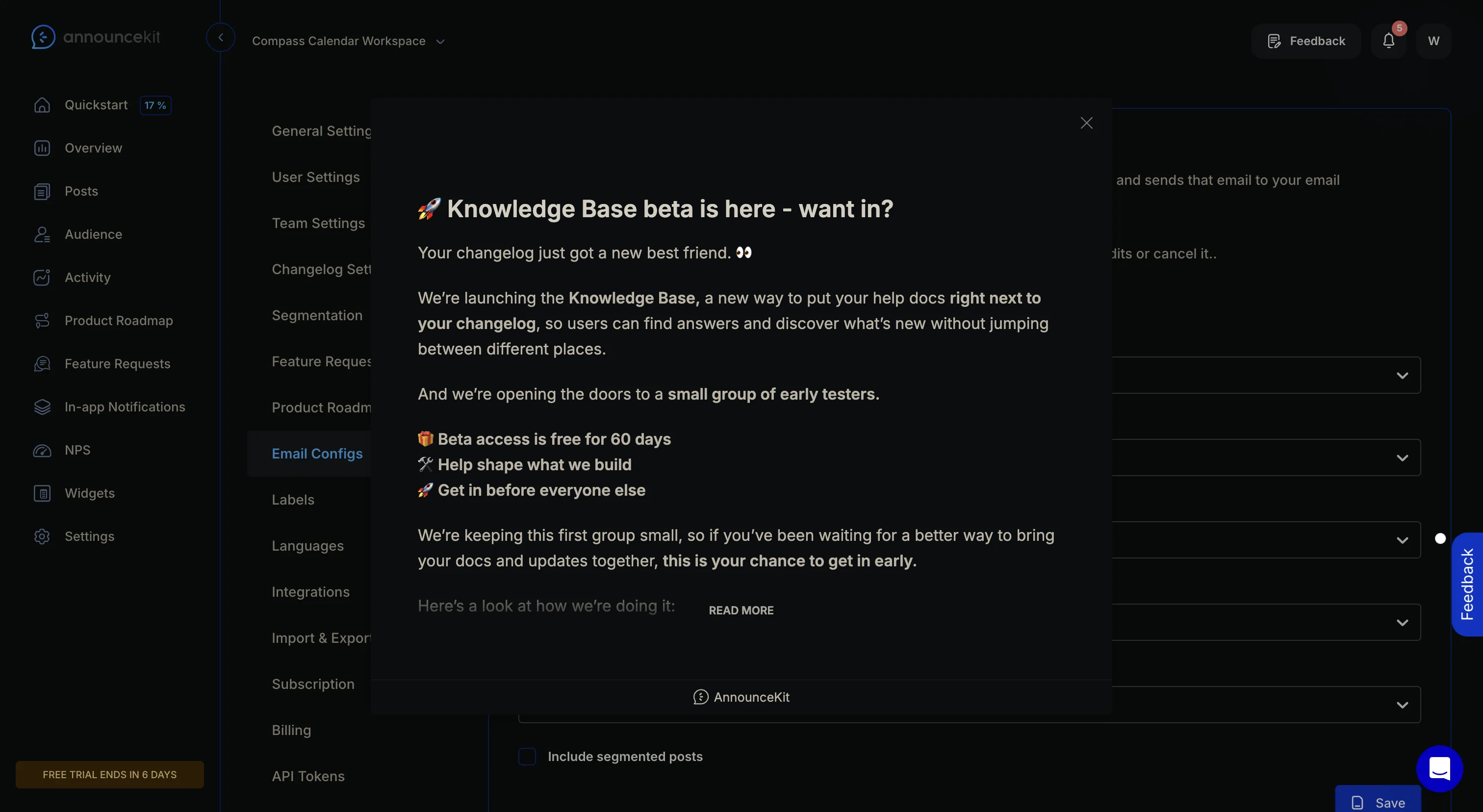Go to Subscription settings

(312, 684)
